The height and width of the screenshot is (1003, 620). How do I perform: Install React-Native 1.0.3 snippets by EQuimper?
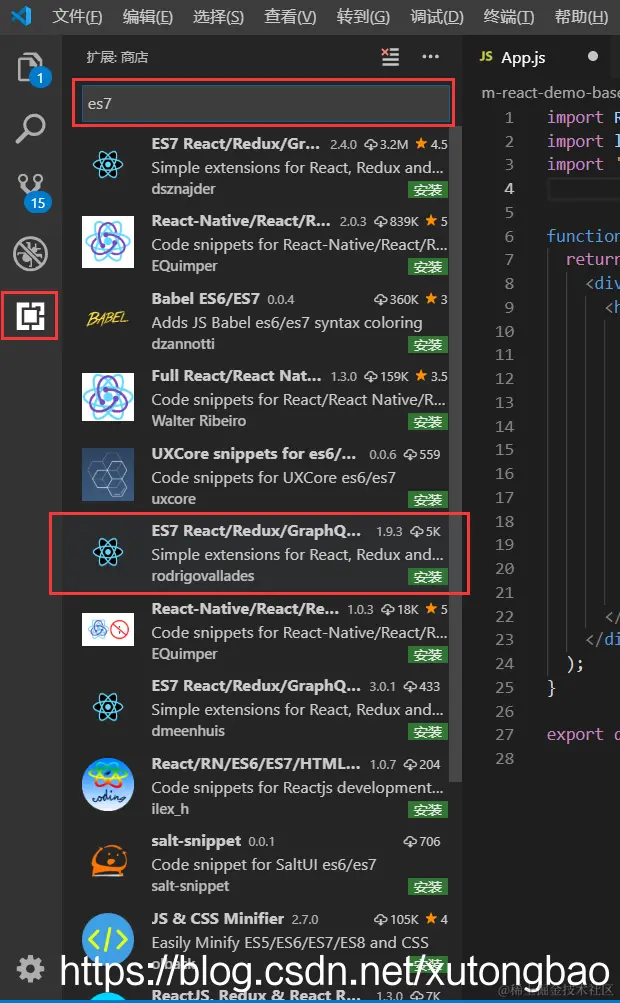(x=428, y=655)
